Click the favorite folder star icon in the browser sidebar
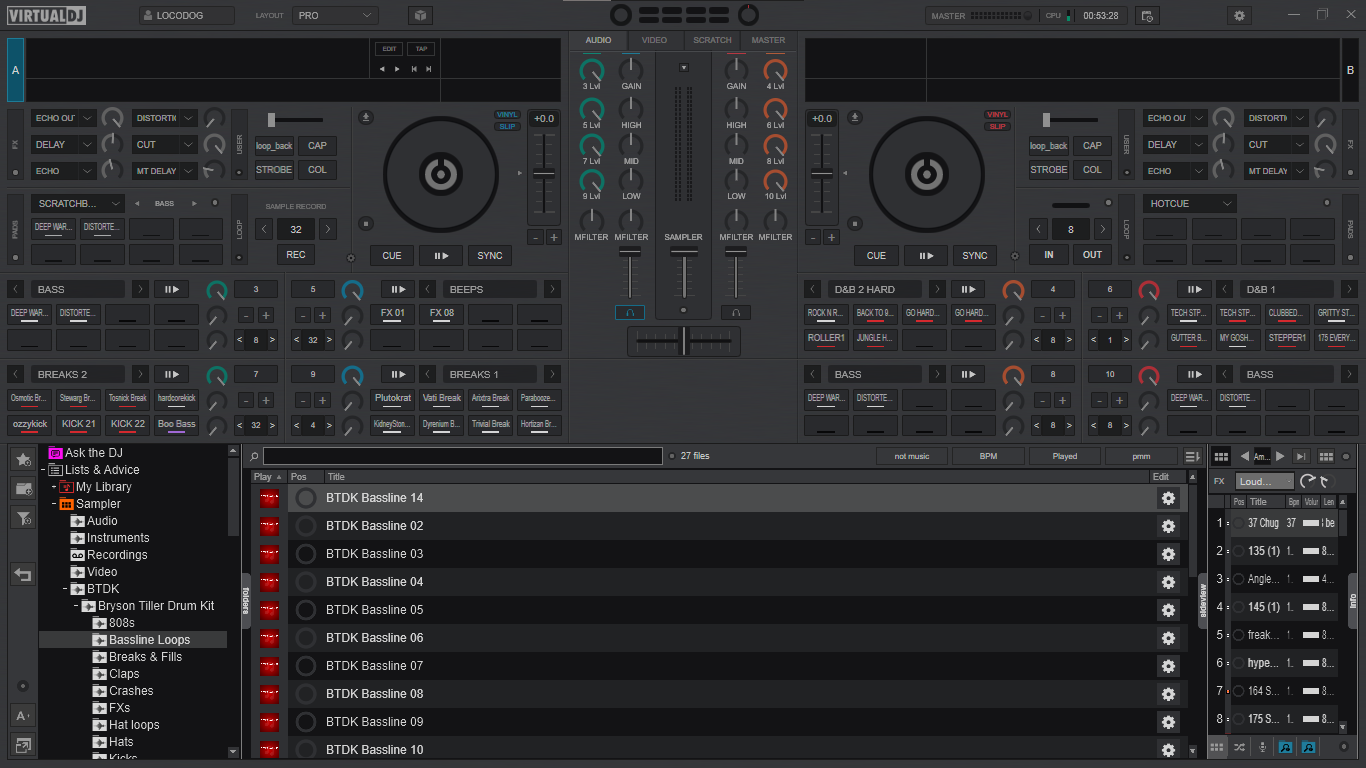 [x=23, y=459]
